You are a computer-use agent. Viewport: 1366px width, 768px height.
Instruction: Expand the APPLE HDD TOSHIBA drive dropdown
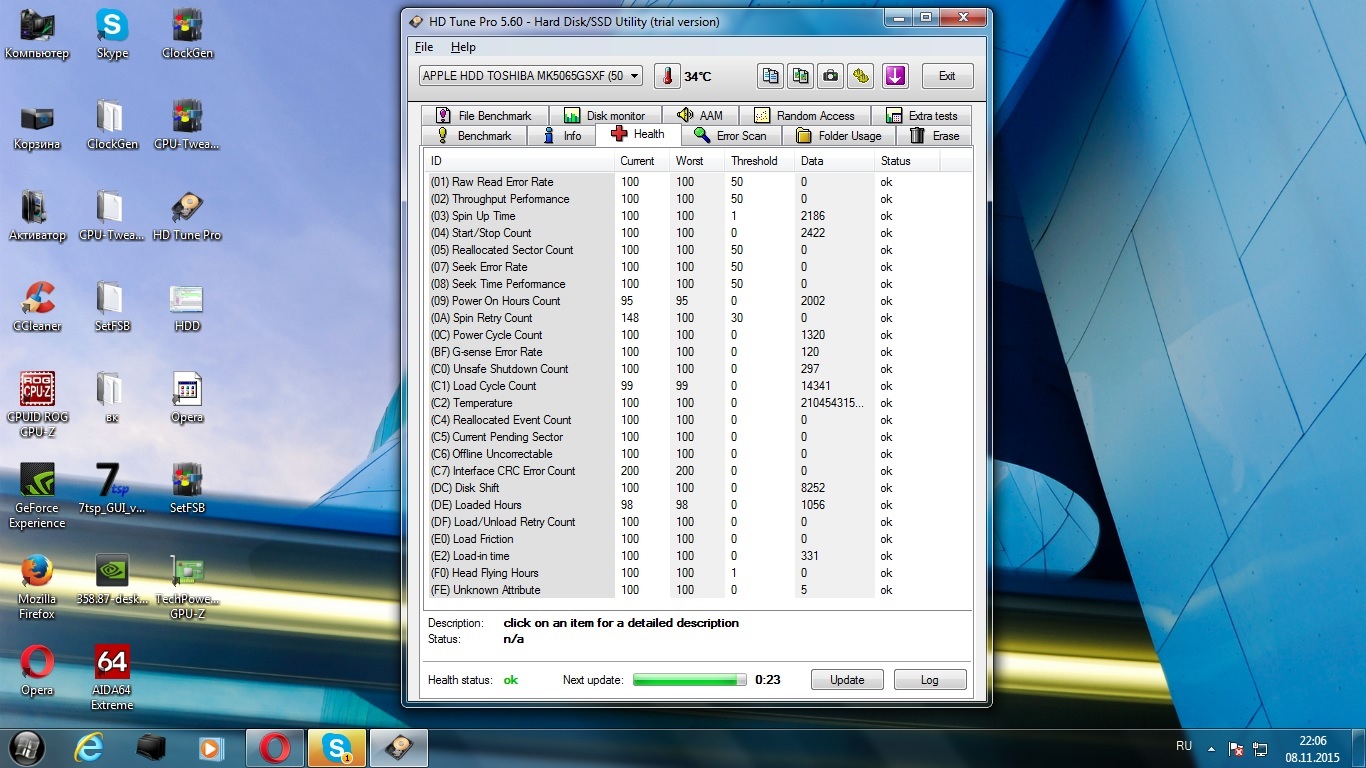click(x=636, y=76)
